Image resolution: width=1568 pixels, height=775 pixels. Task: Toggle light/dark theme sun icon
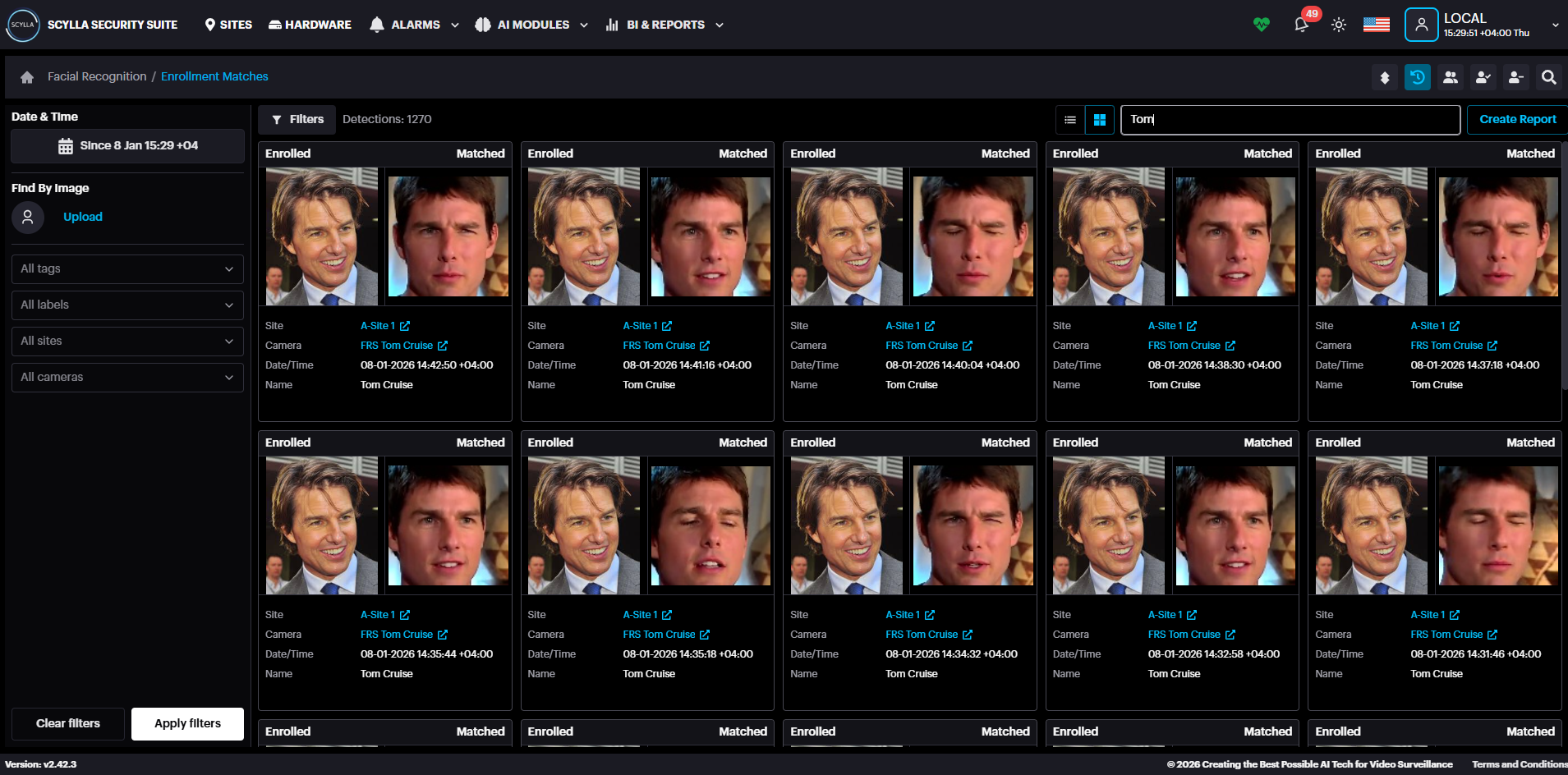tap(1338, 25)
